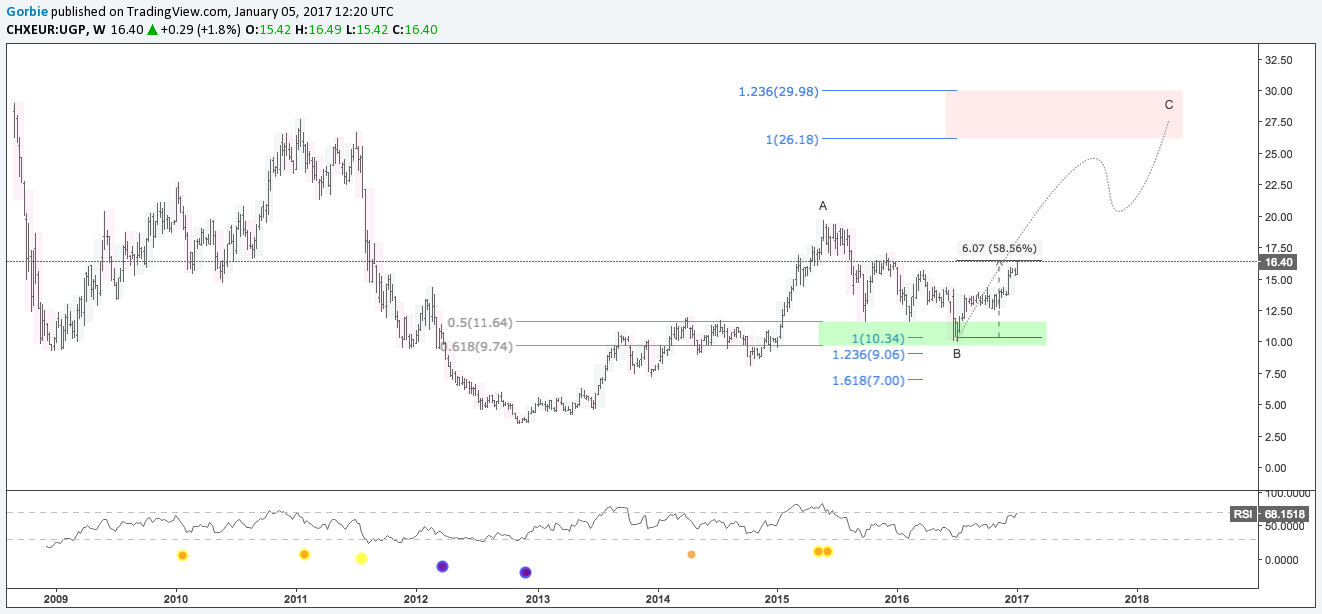
Task: Select the CHXEUR:UGP symbol name
Action: (45, 30)
